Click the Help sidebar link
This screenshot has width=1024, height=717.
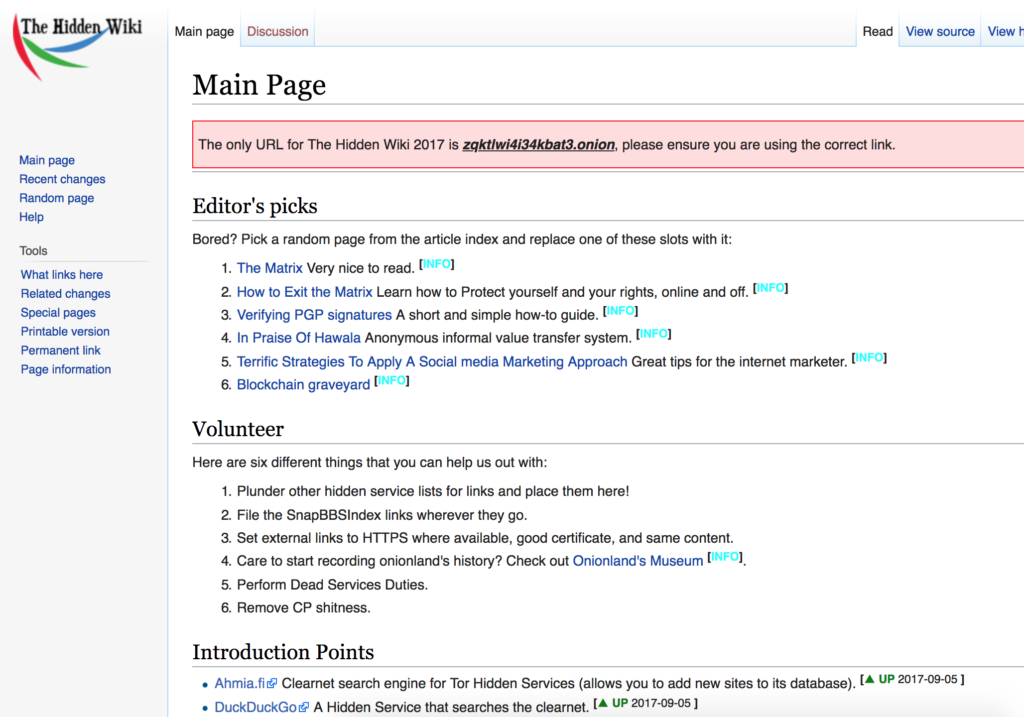(x=31, y=217)
